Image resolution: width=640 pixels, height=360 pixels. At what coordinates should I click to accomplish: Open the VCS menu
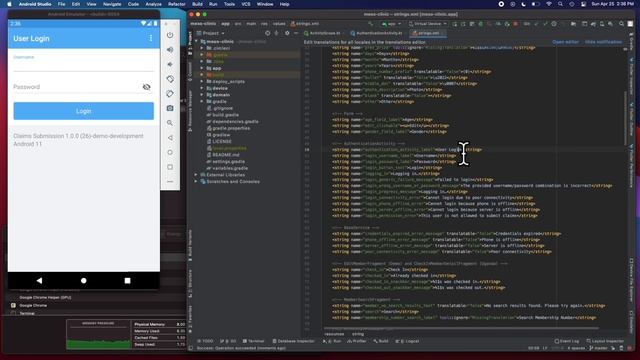[246, 4]
